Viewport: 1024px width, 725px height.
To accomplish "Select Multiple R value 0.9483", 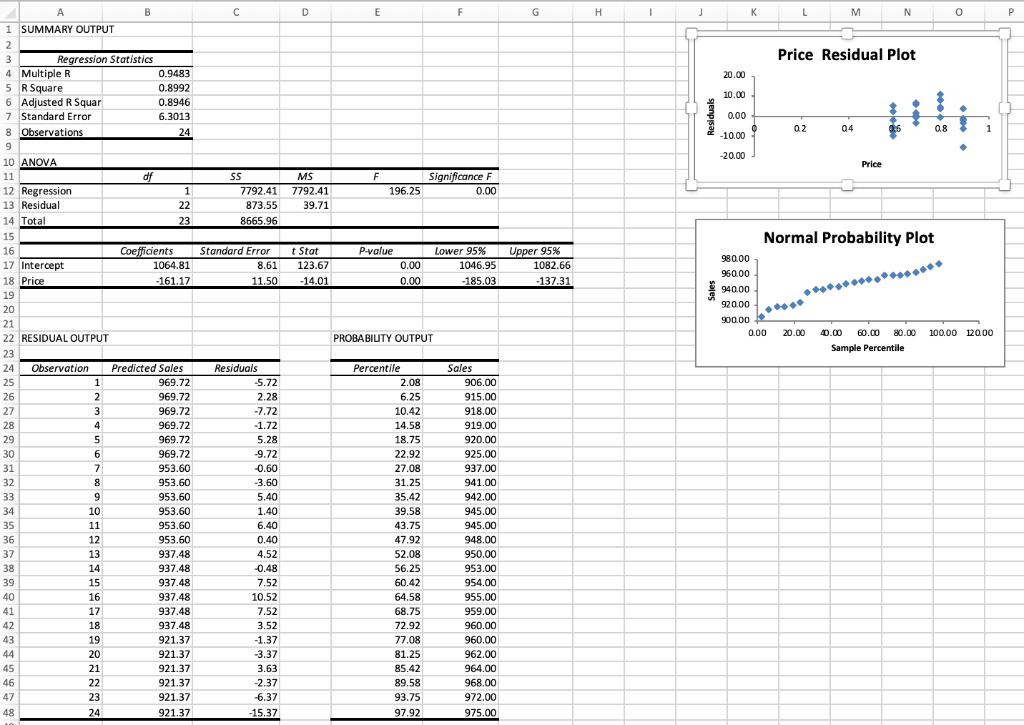I will 147,73.
